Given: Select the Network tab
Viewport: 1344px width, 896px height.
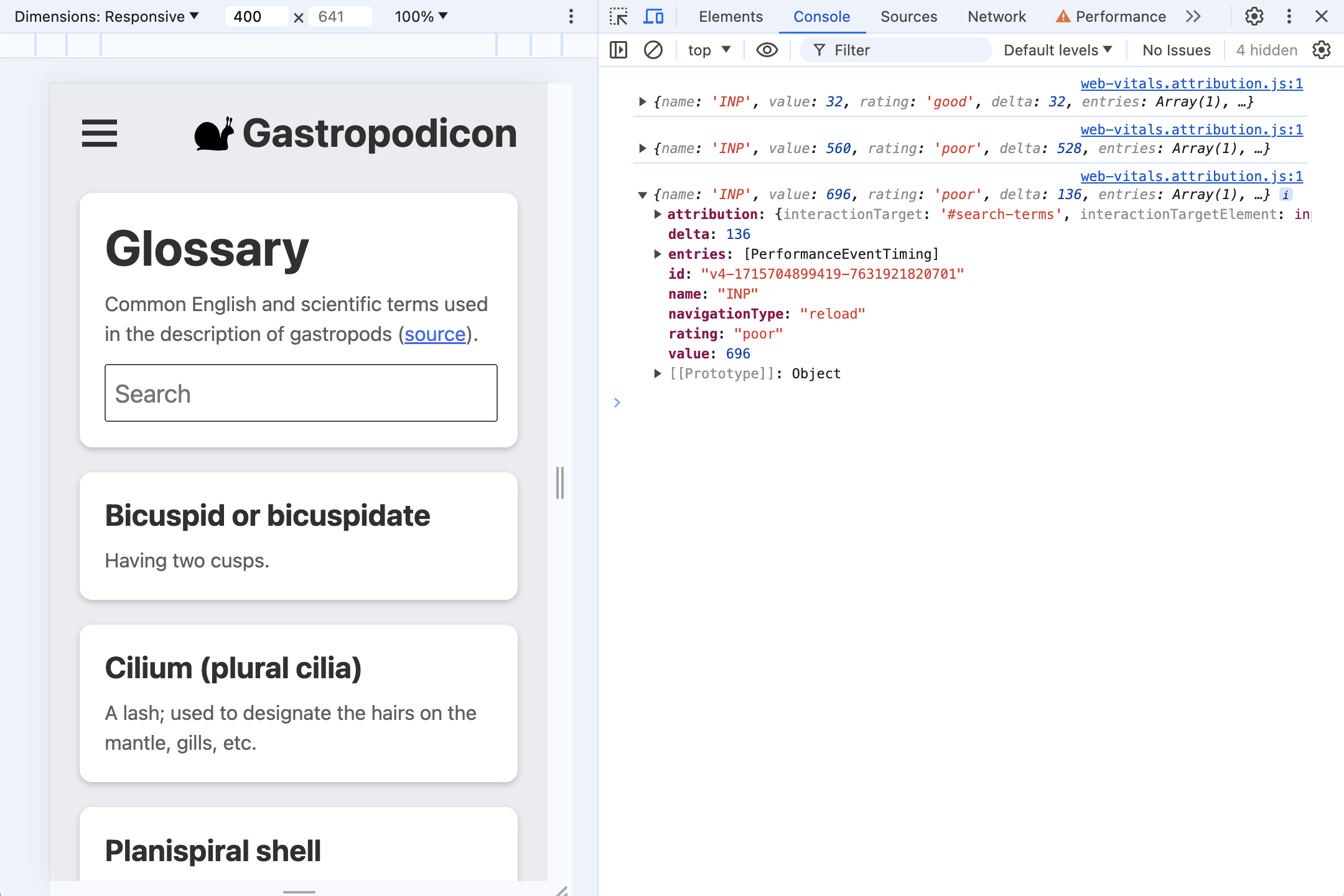Looking at the screenshot, I should coord(997,17).
